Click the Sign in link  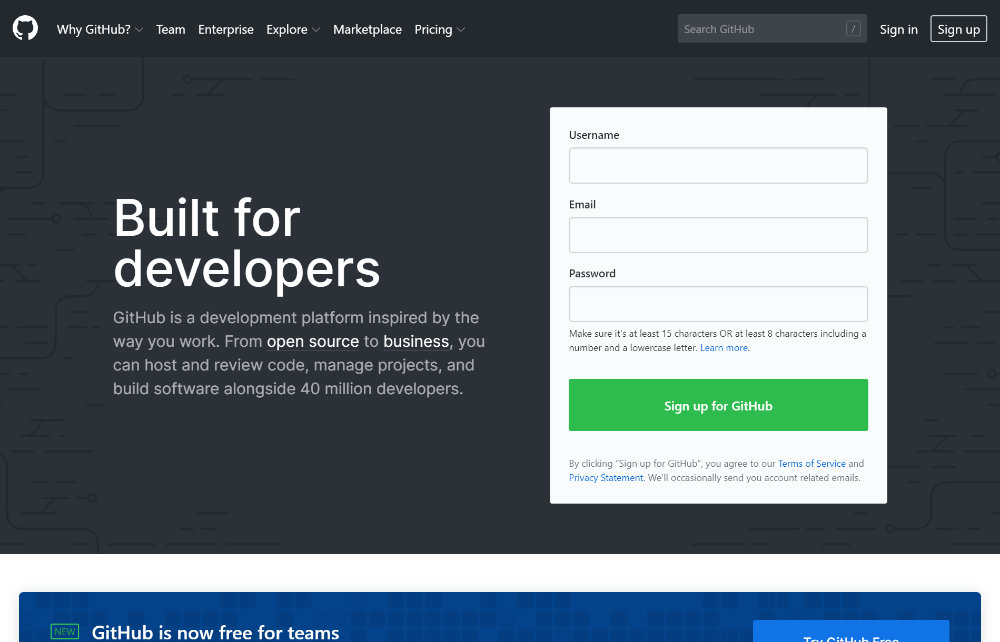point(899,29)
